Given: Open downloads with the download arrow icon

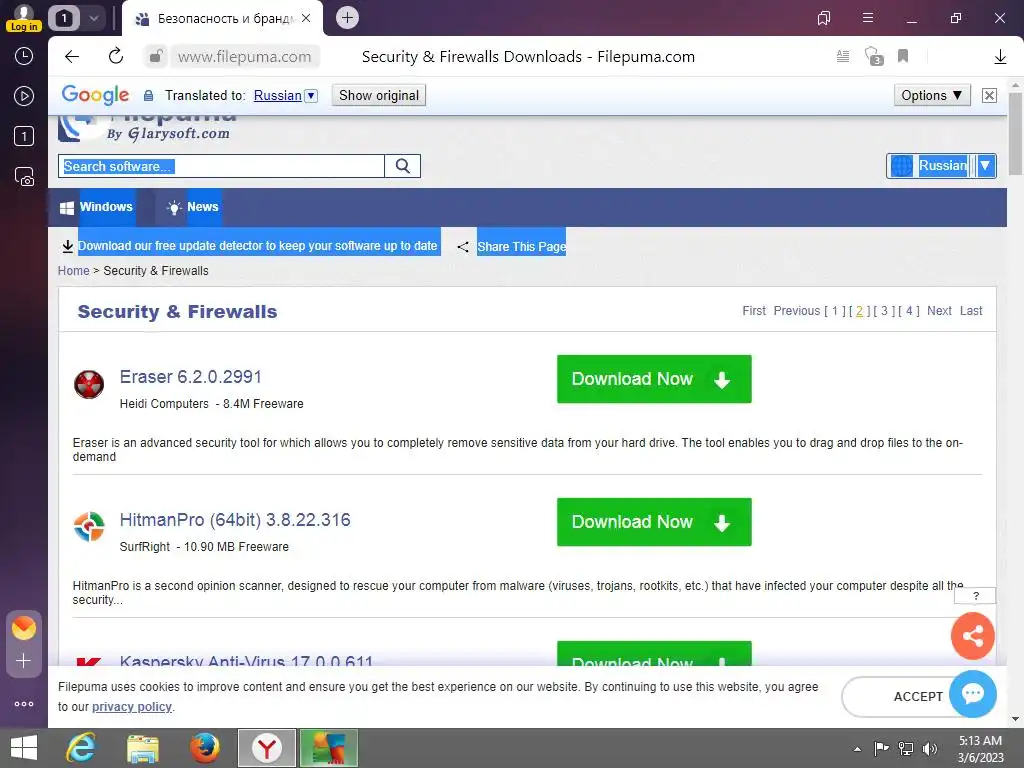Looking at the screenshot, I should [x=1000, y=57].
